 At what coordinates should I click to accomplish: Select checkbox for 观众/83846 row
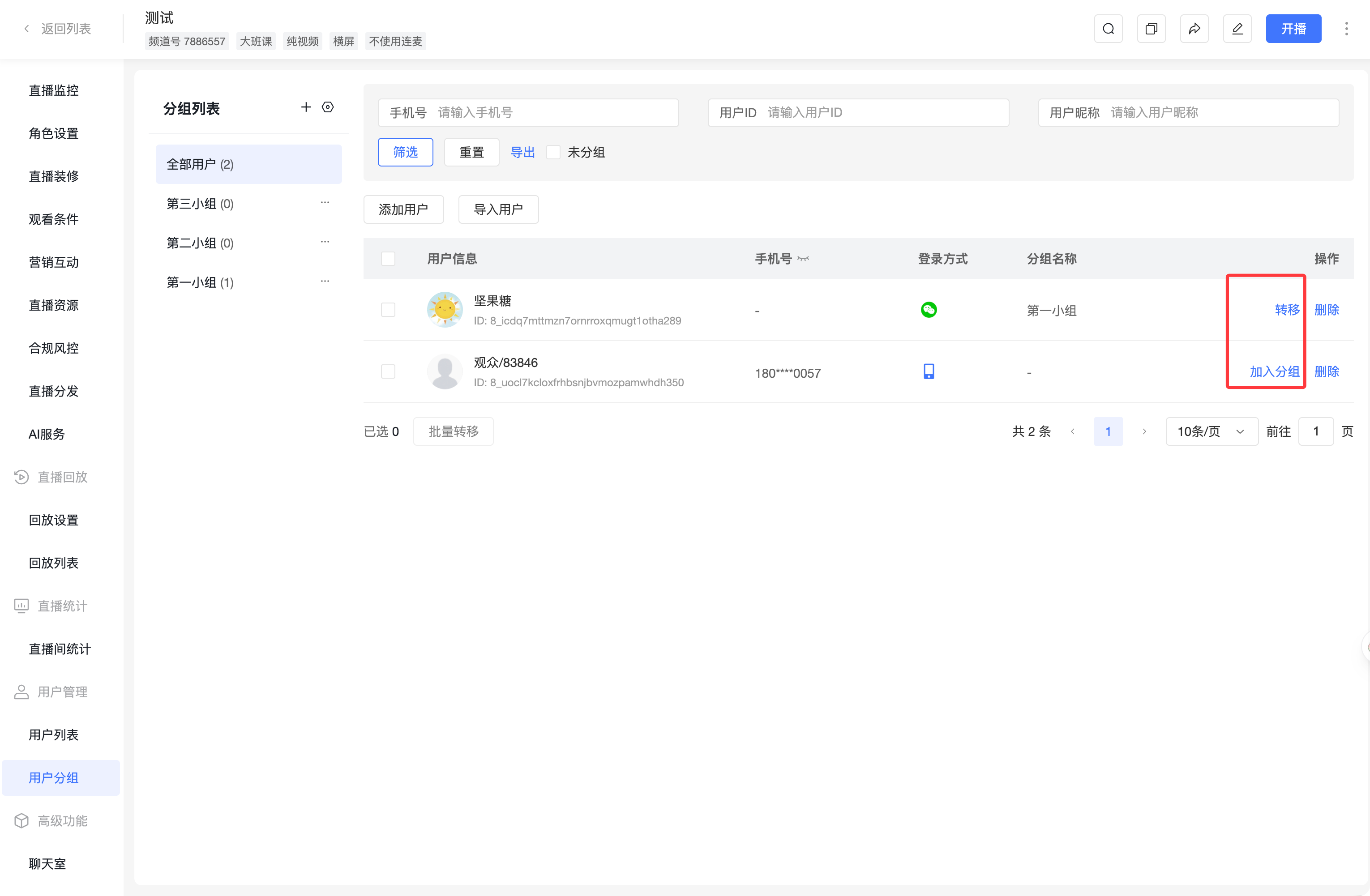point(388,371)
